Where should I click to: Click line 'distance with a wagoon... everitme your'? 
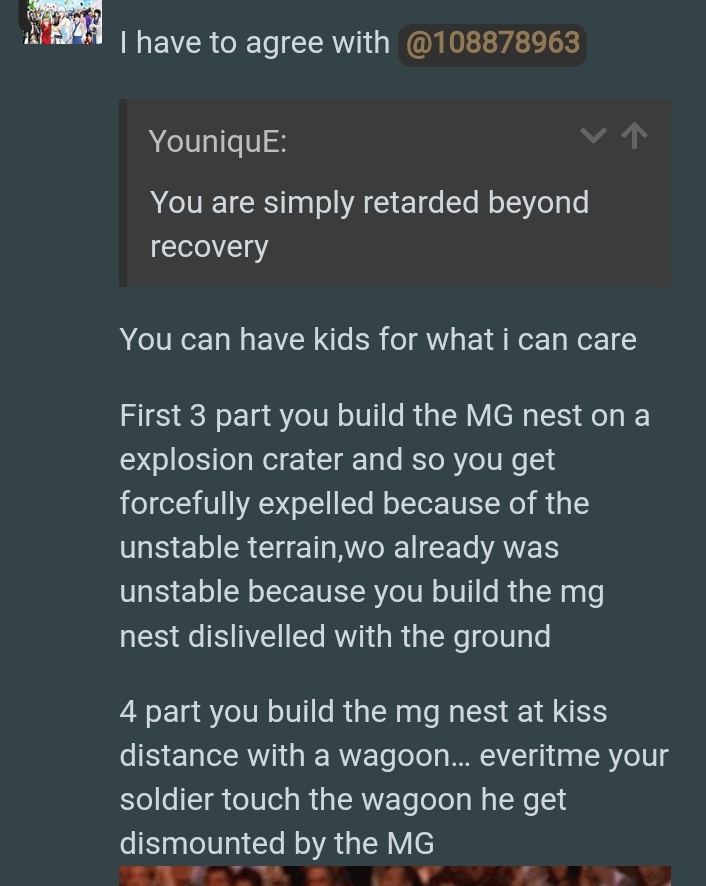pos(394,756)
